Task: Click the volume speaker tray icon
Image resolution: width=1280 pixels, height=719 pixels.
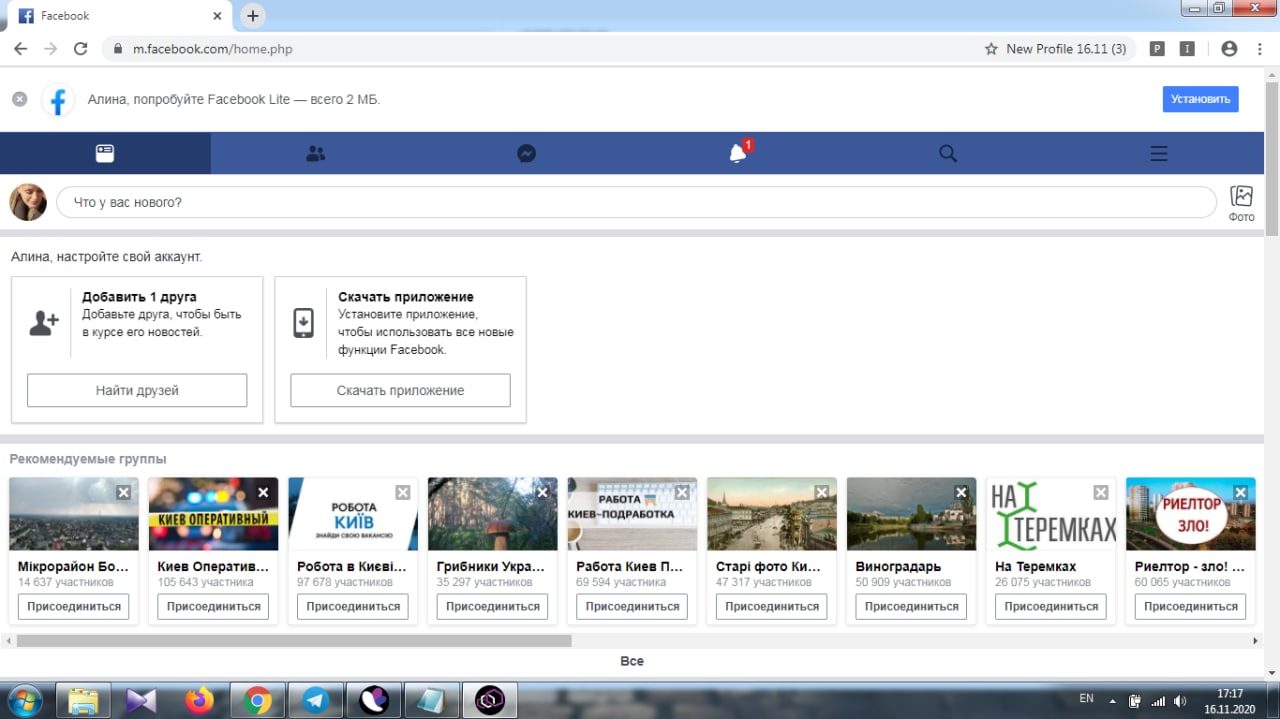Action: (x=1180, y=701)
